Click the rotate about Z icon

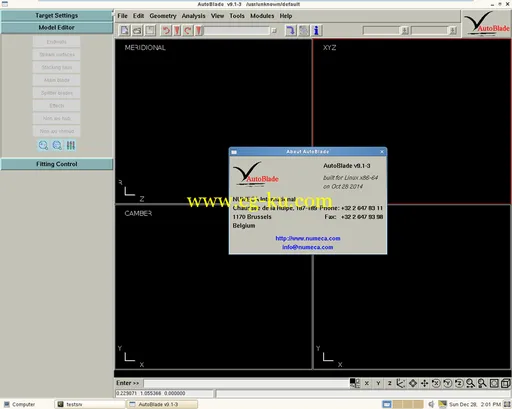459,383
